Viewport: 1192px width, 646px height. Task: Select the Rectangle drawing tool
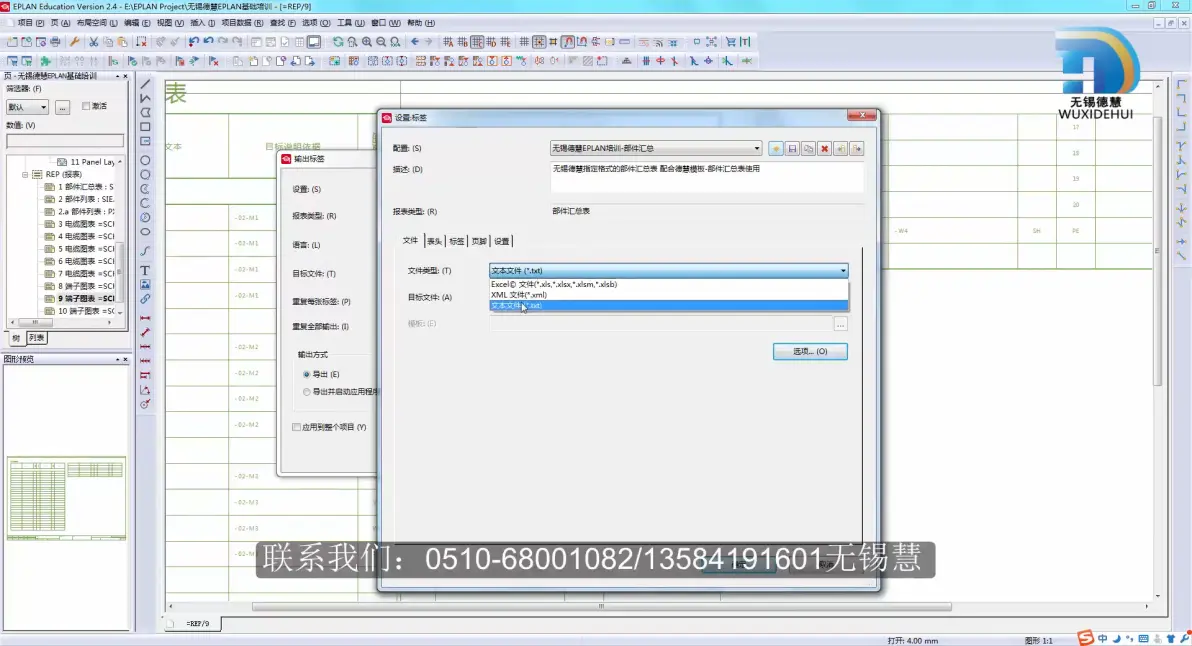145,127
